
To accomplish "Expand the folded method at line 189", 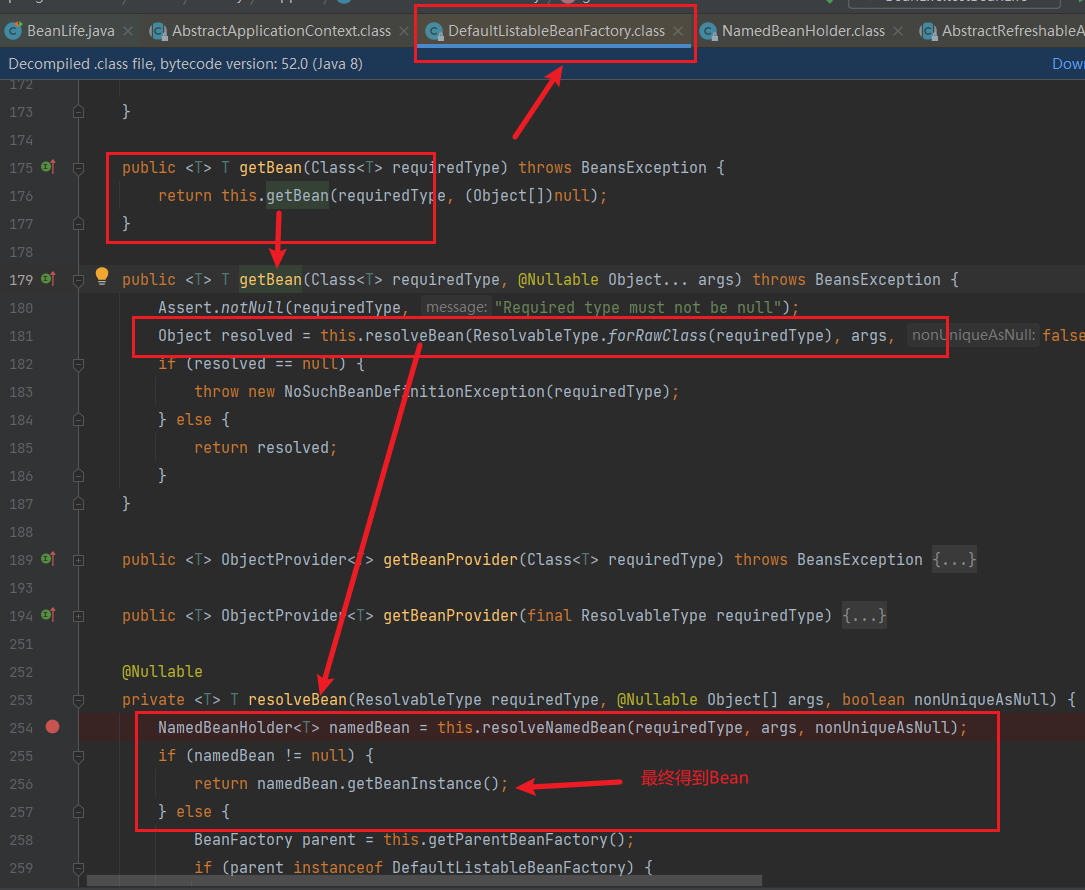I will pyautogui.click(x=79, y=560).
